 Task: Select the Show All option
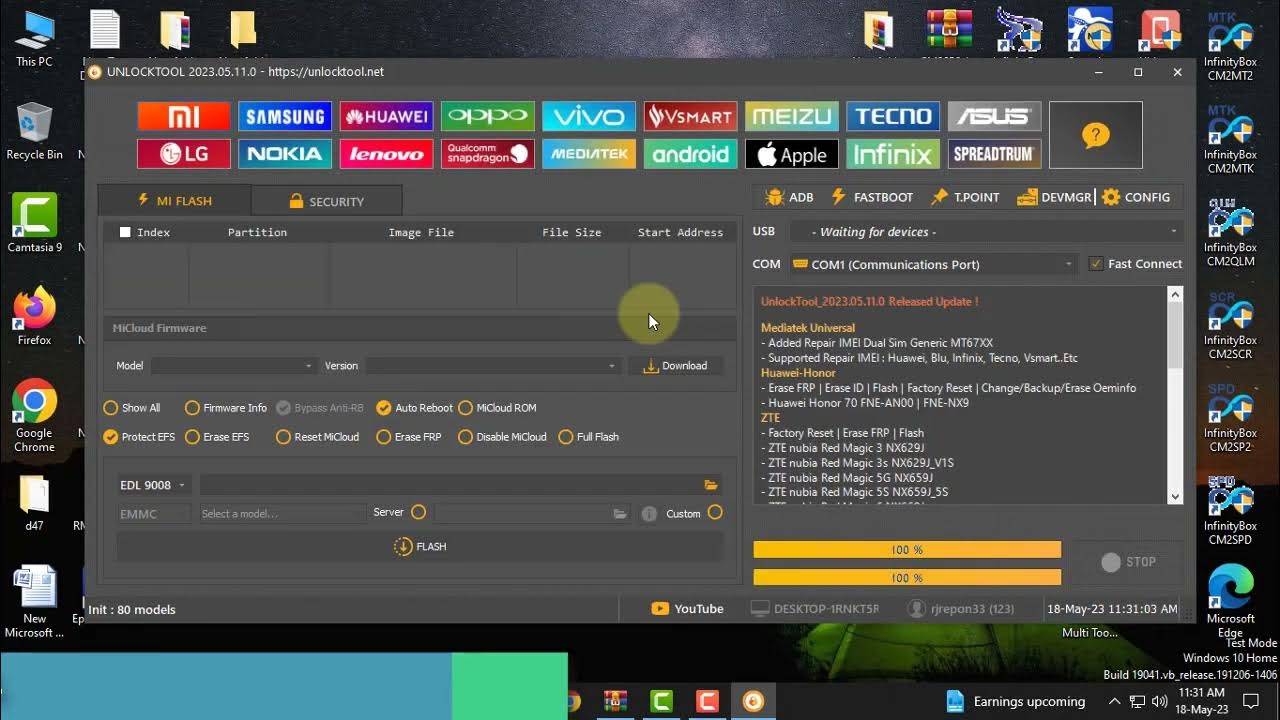point(132,408)
